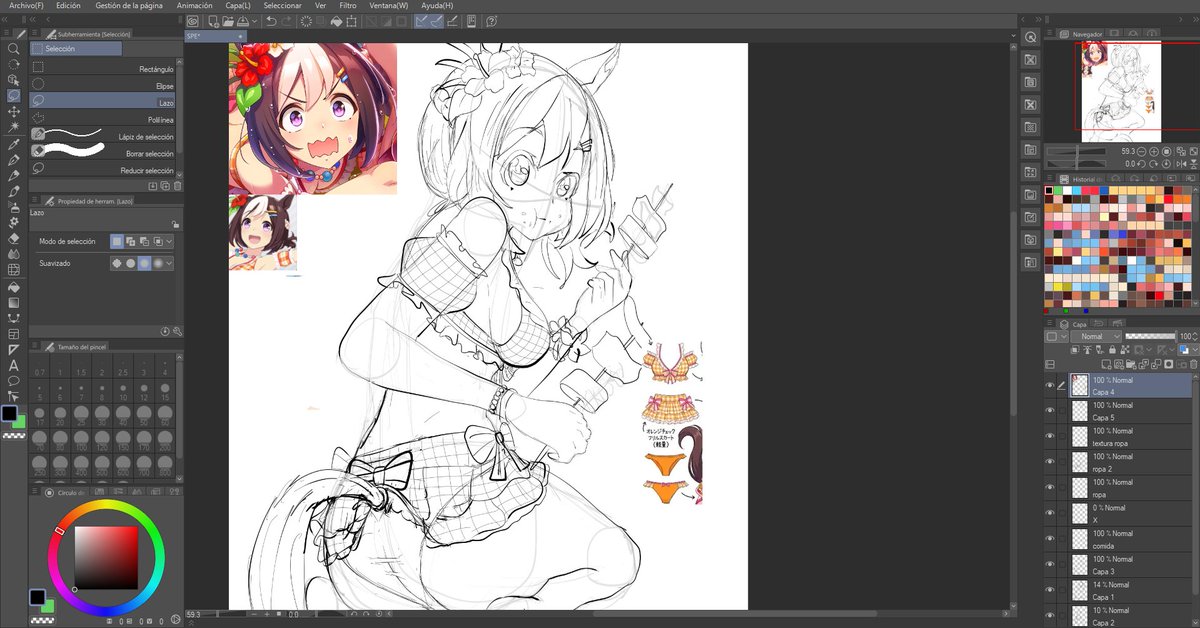Select the Eyedropper tool
1200x628 pixels.
pos(13,144)
